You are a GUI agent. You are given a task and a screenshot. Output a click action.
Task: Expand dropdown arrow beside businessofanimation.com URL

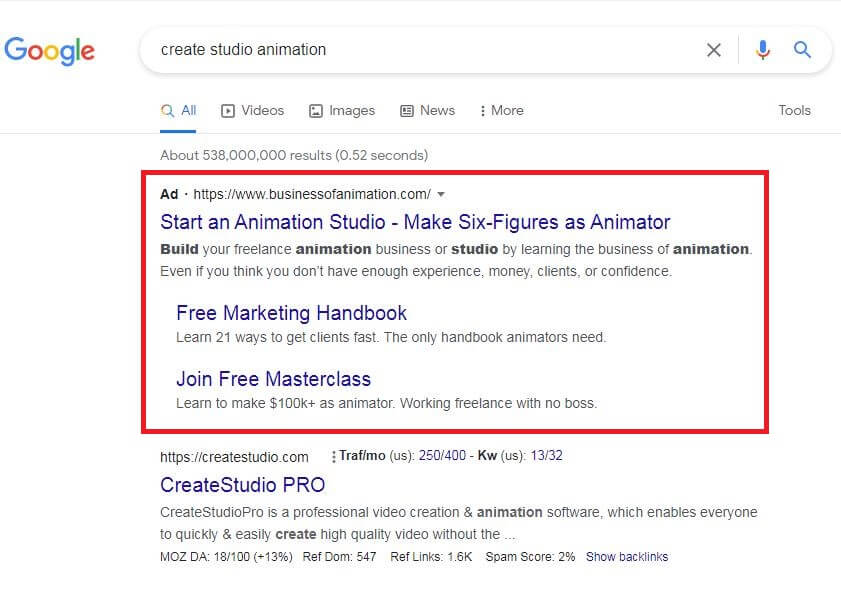tap(441, 194)
